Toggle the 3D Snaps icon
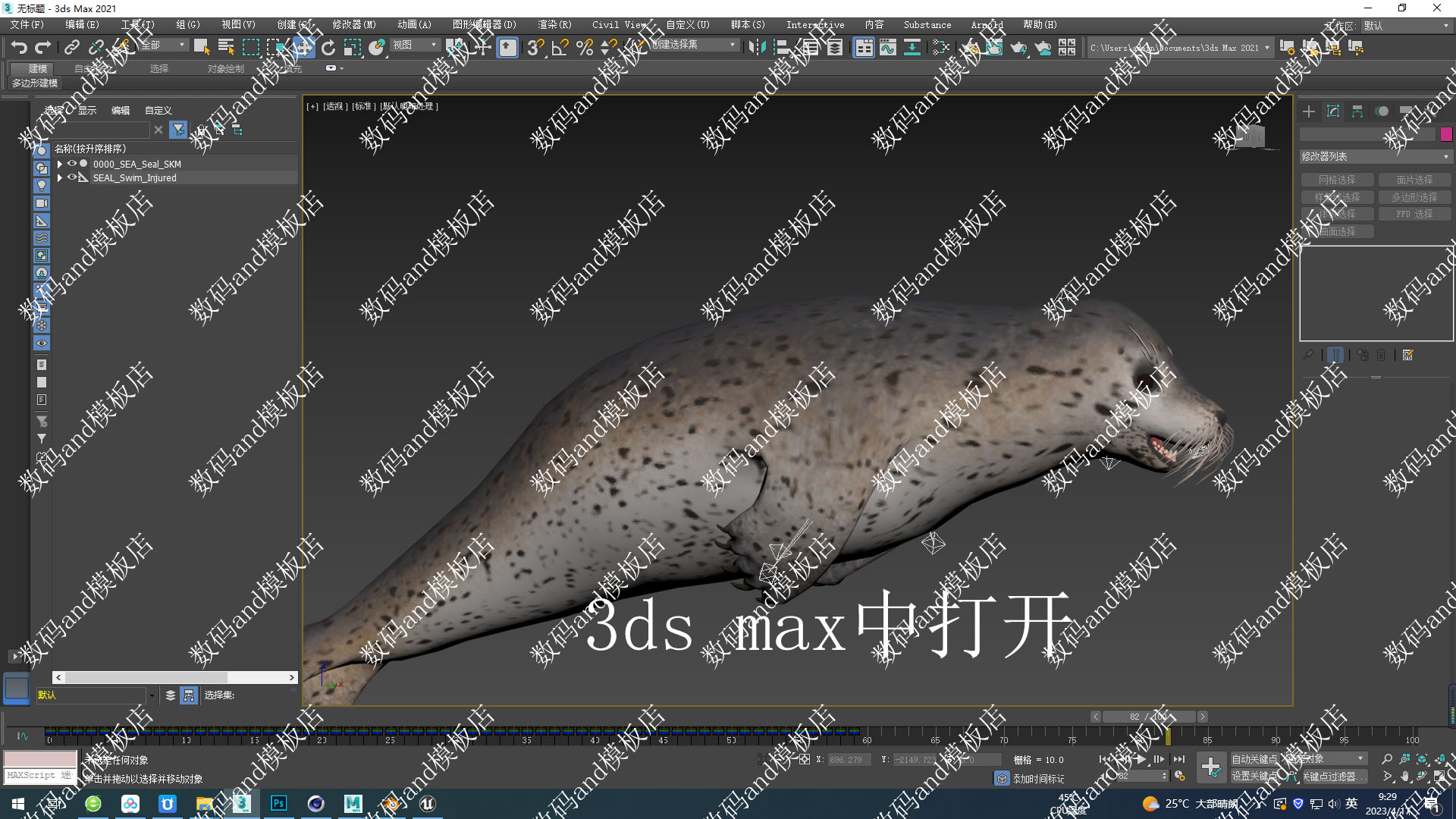 [535, 48]
